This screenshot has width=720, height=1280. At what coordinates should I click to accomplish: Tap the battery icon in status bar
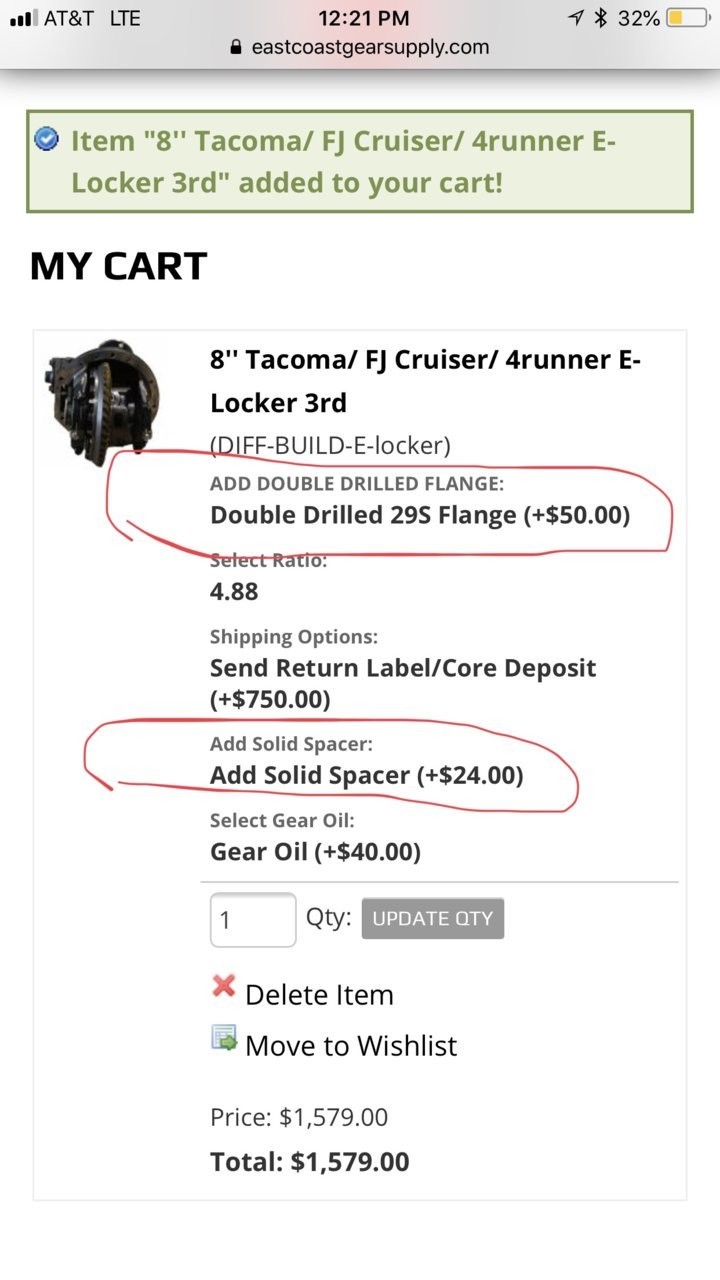687,18
